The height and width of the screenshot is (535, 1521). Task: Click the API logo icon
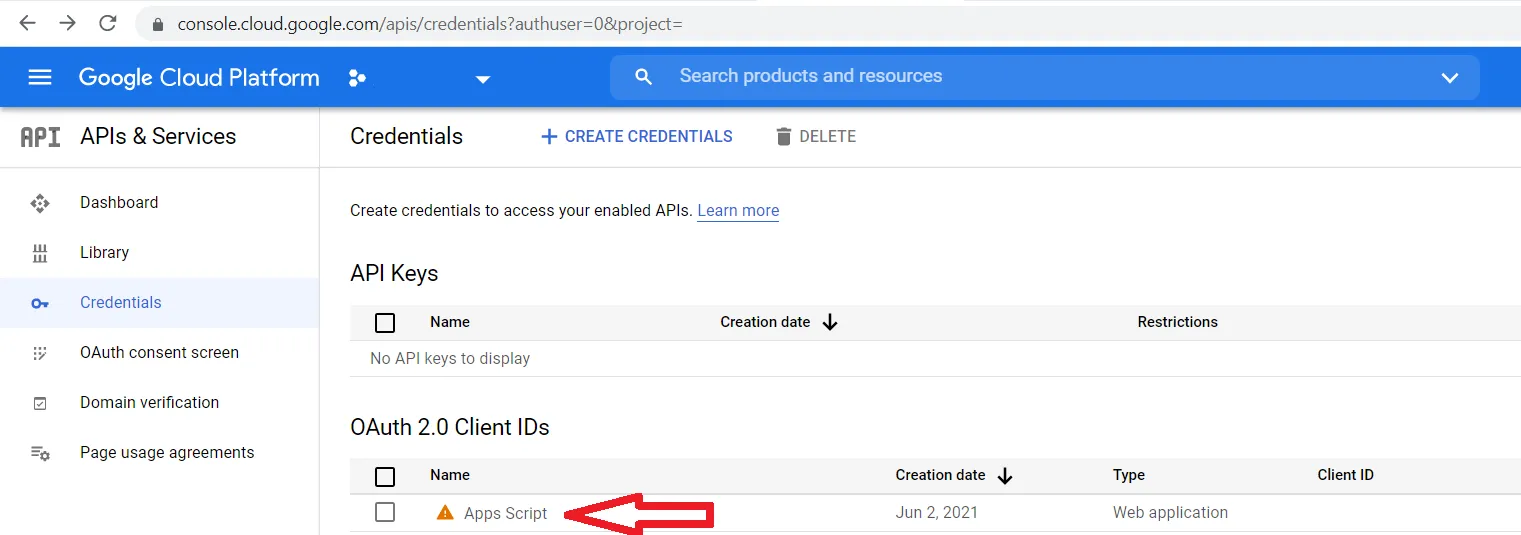click(x=41, y=137)
